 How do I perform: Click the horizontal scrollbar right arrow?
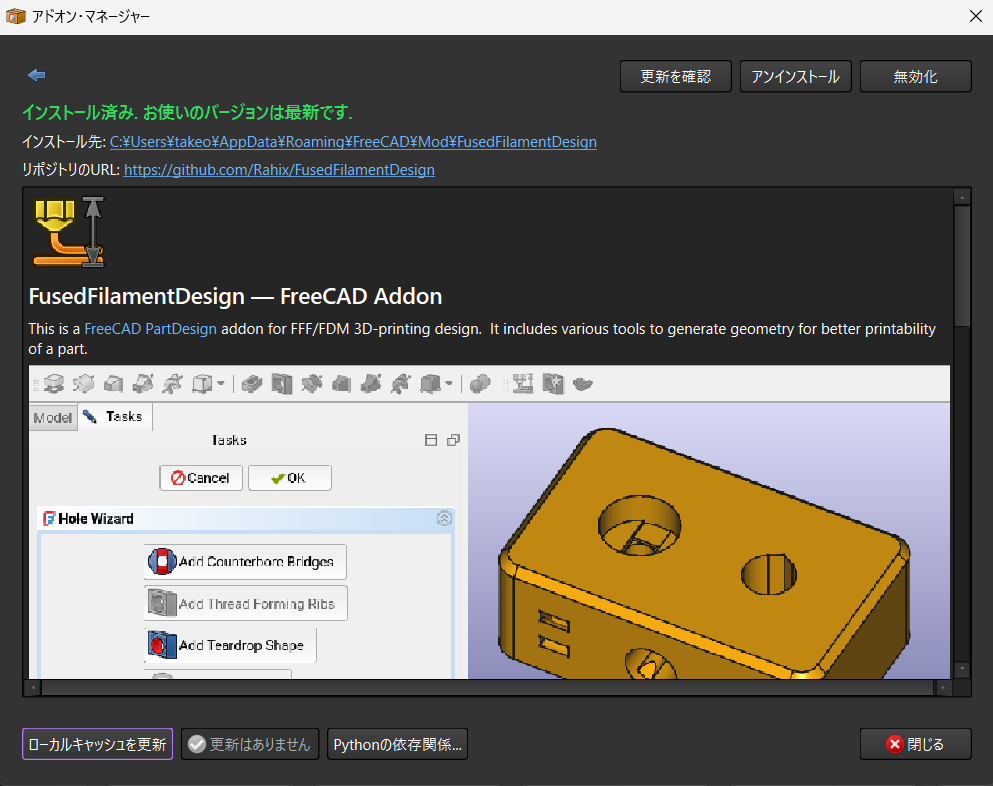tap(943, 688)
